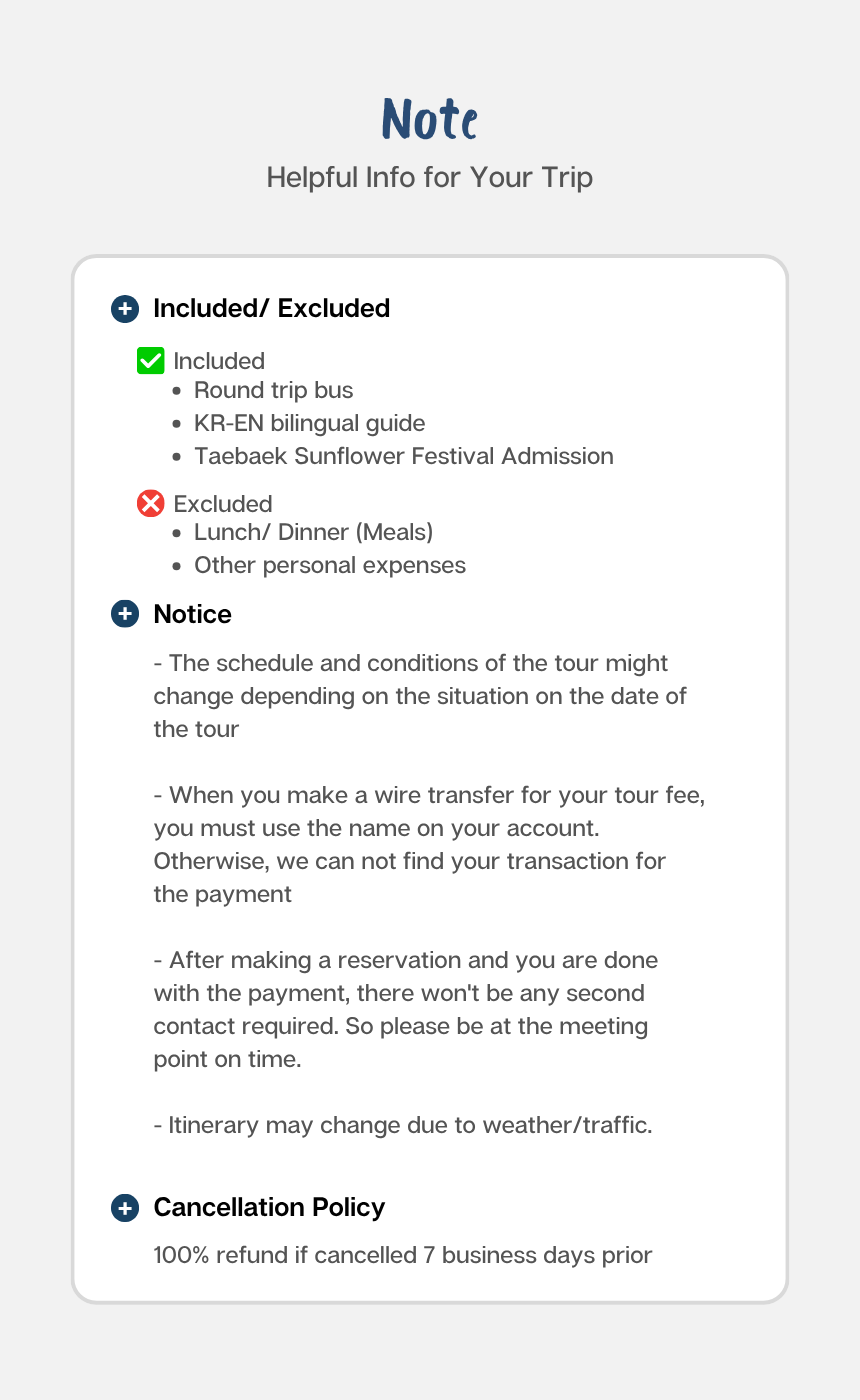Click the Note title at top

(430, 120)
